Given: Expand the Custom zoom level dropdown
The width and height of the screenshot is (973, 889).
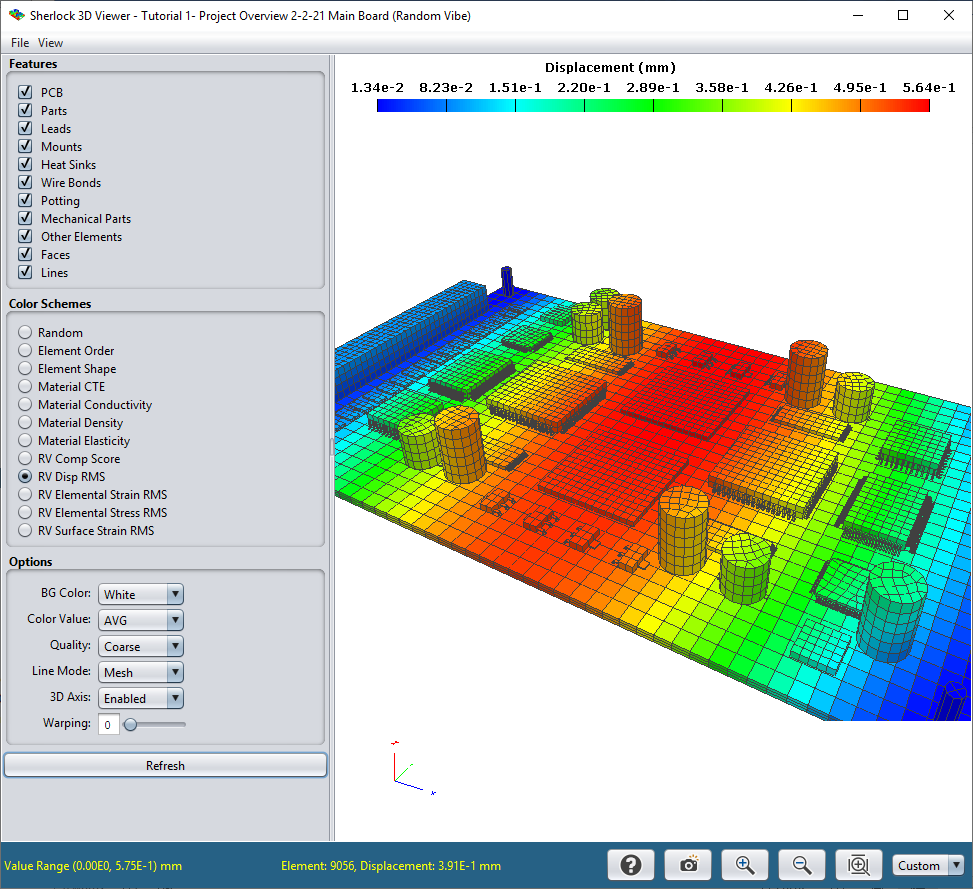Looking at the screenshot, I should 956,864.
